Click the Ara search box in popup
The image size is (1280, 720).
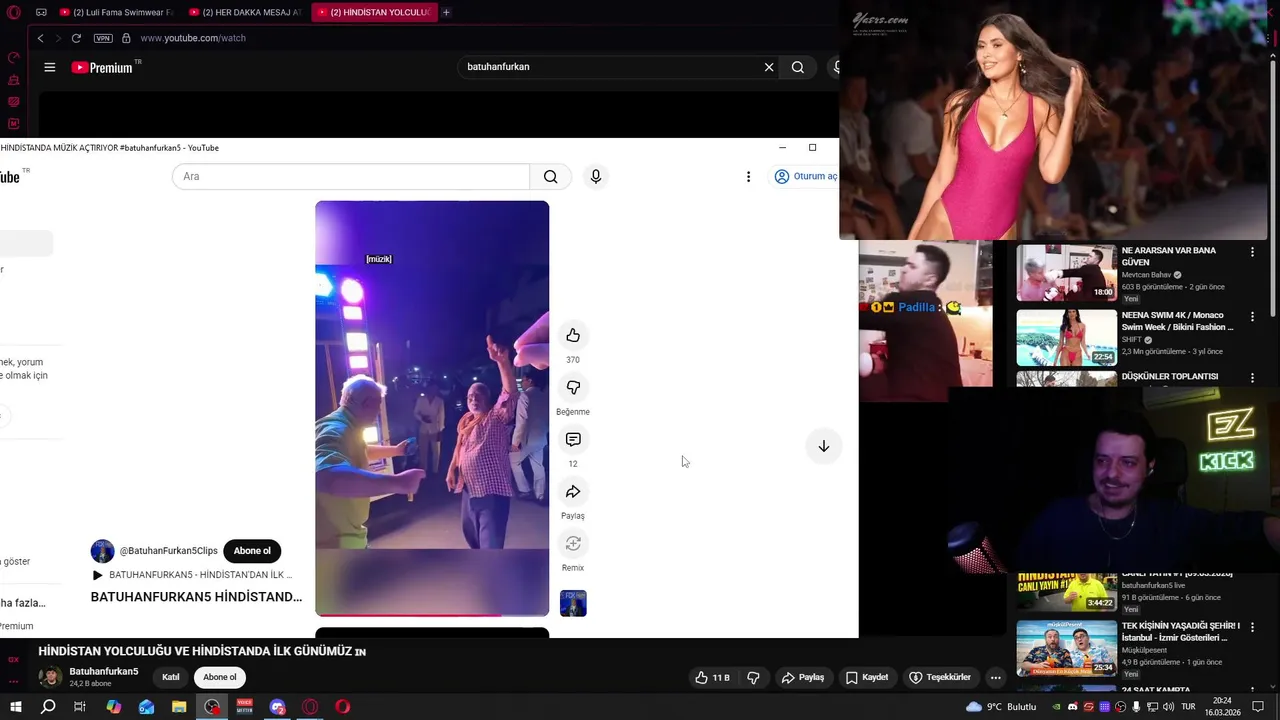[x=351, y=176]
